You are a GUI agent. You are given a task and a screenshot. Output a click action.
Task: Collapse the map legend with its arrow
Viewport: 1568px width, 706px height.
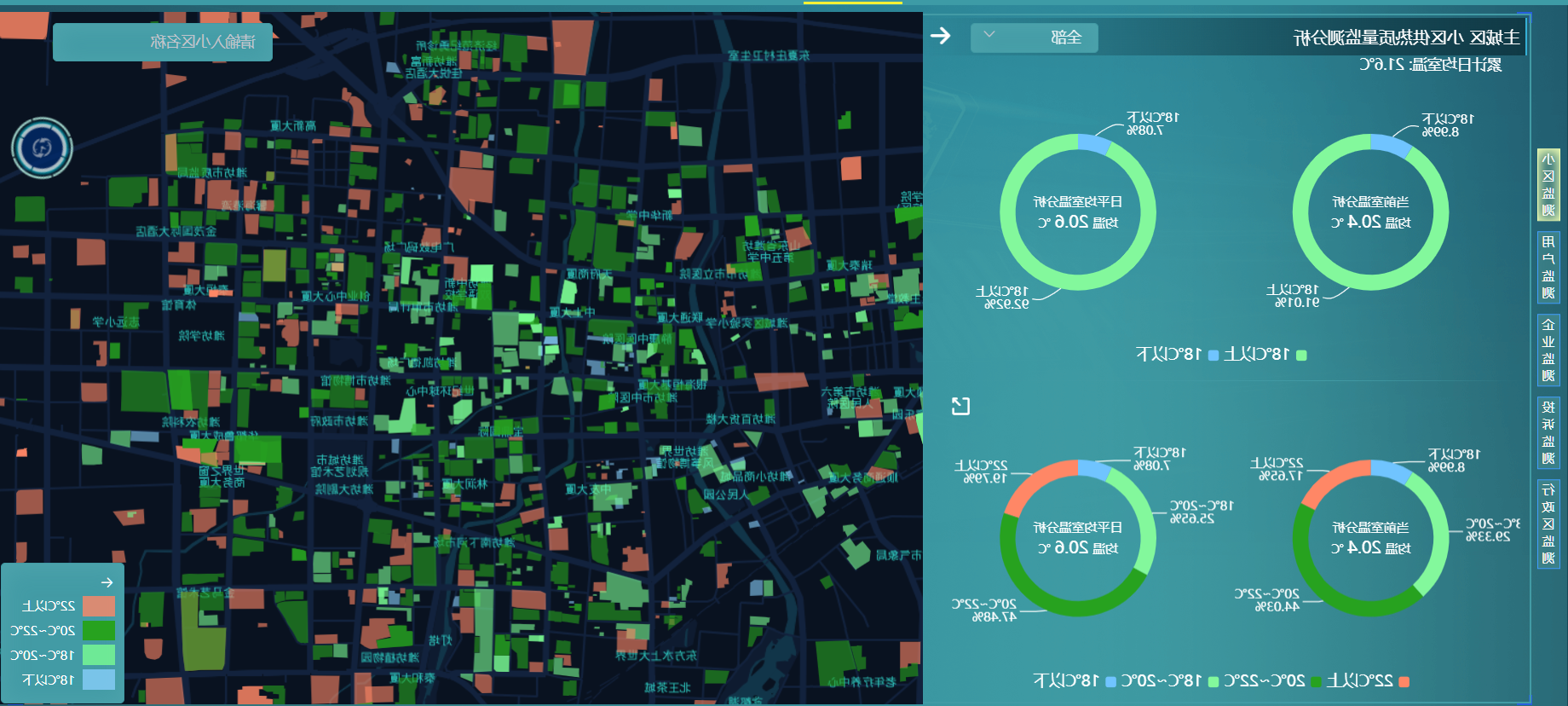click(x=107, y=582)
